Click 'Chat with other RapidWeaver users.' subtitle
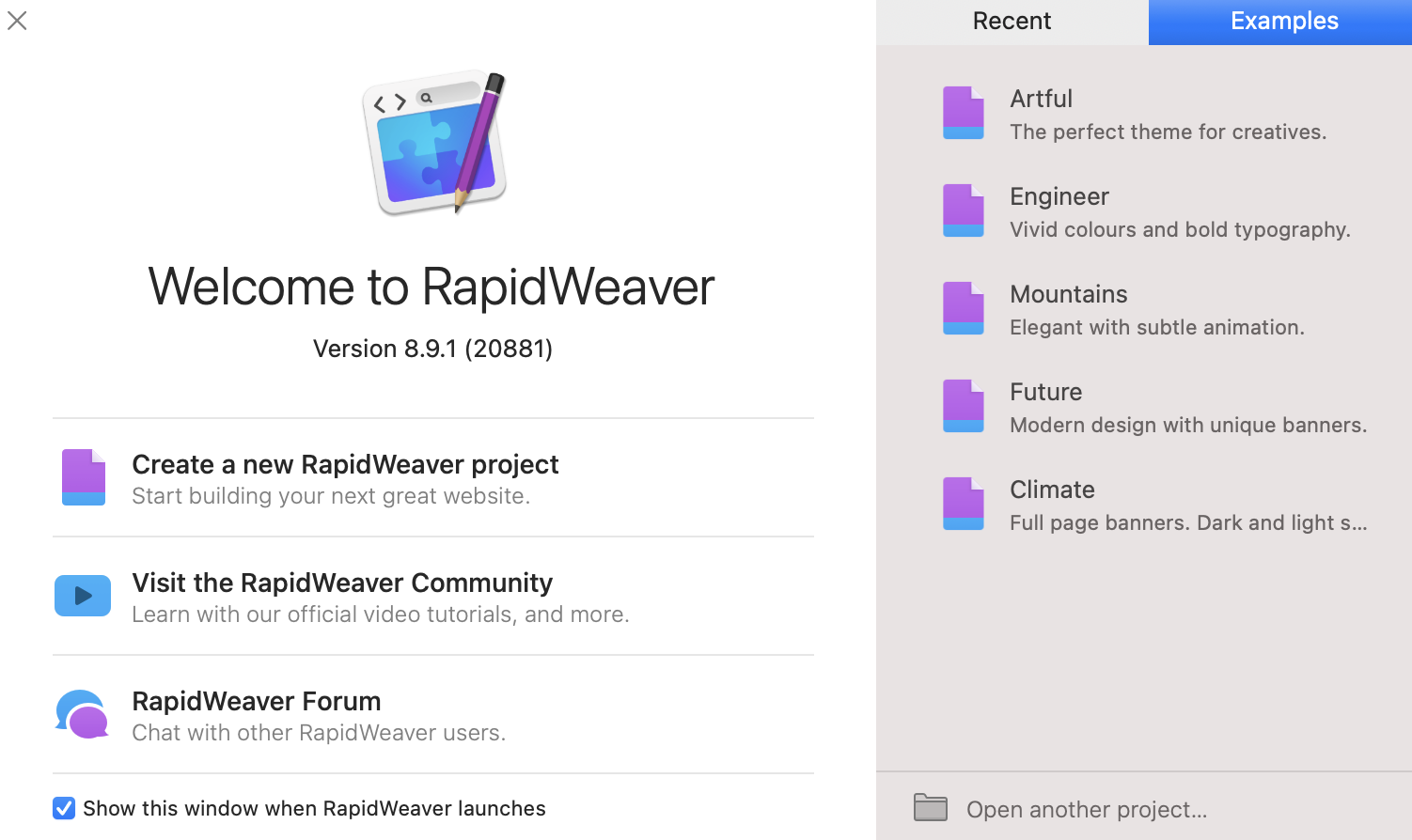 [x=319, y=733]
